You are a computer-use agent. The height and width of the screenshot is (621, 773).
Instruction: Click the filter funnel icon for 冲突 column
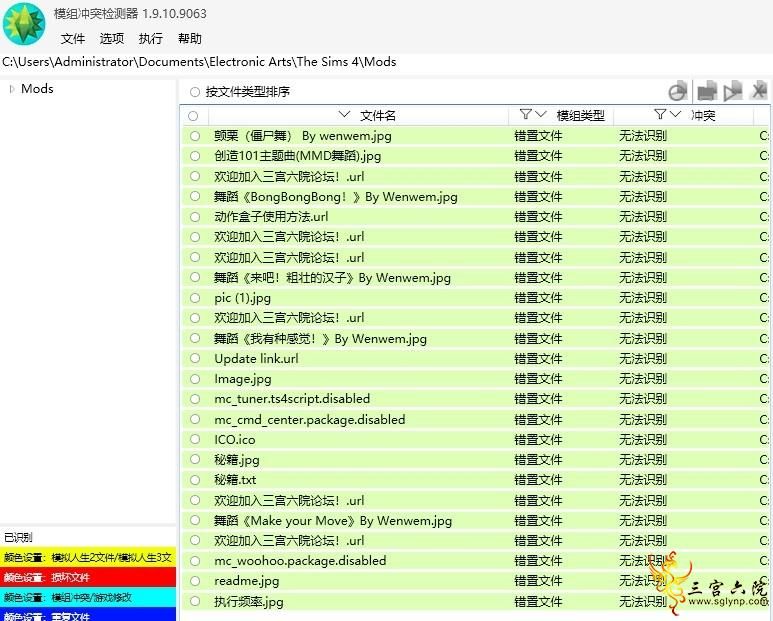pyautogui.click(x=660, y=115)
